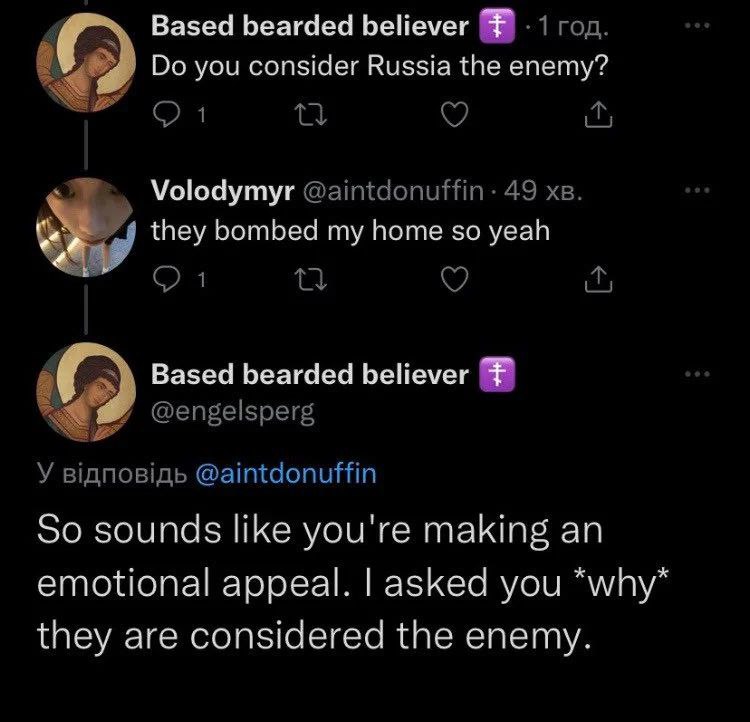The height and width of the screenshot is (722, 750).
Task: Reply to the 'Do you consider Russia' tweet
Action: [x=167, y=117]
